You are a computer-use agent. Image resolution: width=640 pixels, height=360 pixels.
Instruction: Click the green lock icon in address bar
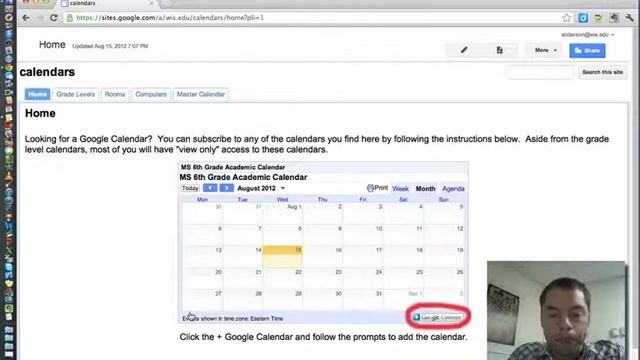click(x=70, y=18)
